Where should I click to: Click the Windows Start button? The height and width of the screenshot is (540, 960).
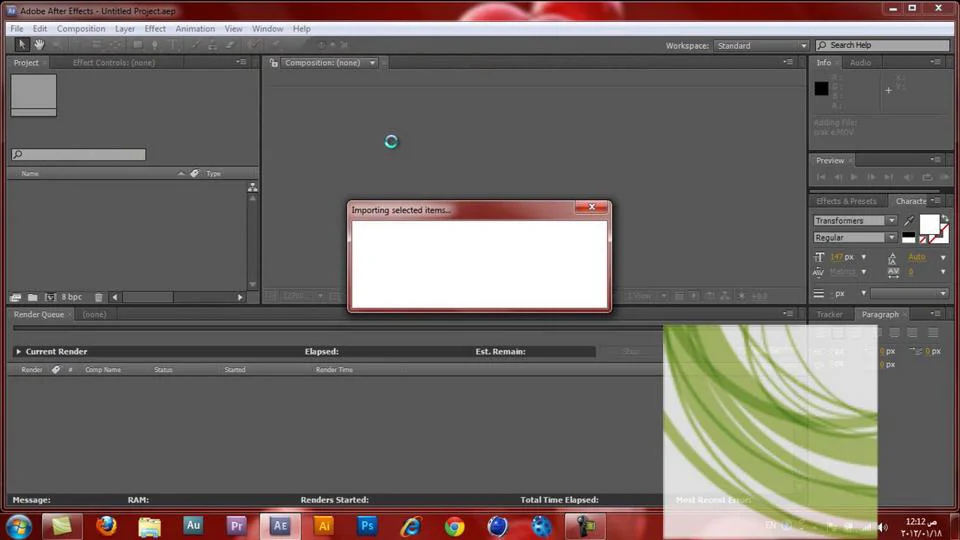click(x=18, y=526)
